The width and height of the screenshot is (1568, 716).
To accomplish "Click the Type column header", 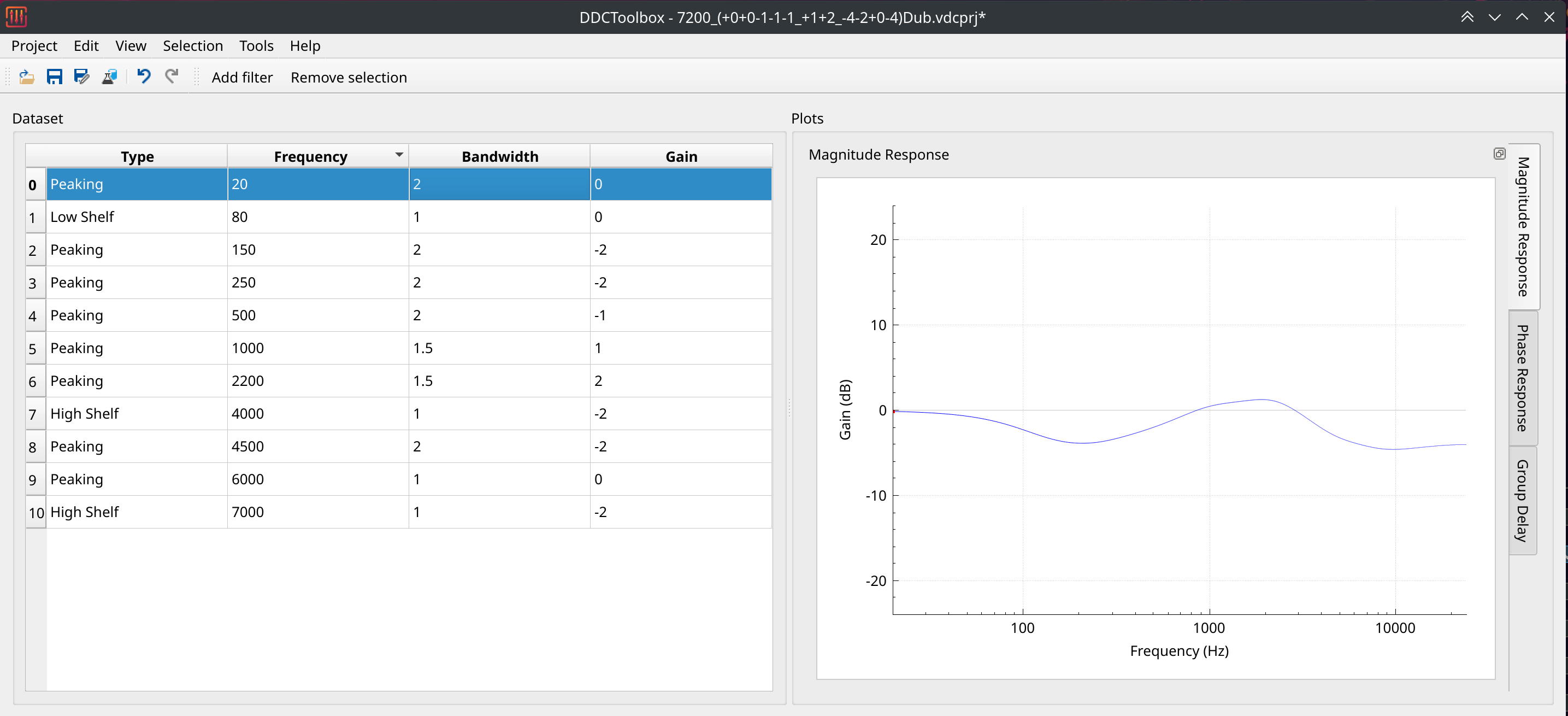I will click(137, 156).
